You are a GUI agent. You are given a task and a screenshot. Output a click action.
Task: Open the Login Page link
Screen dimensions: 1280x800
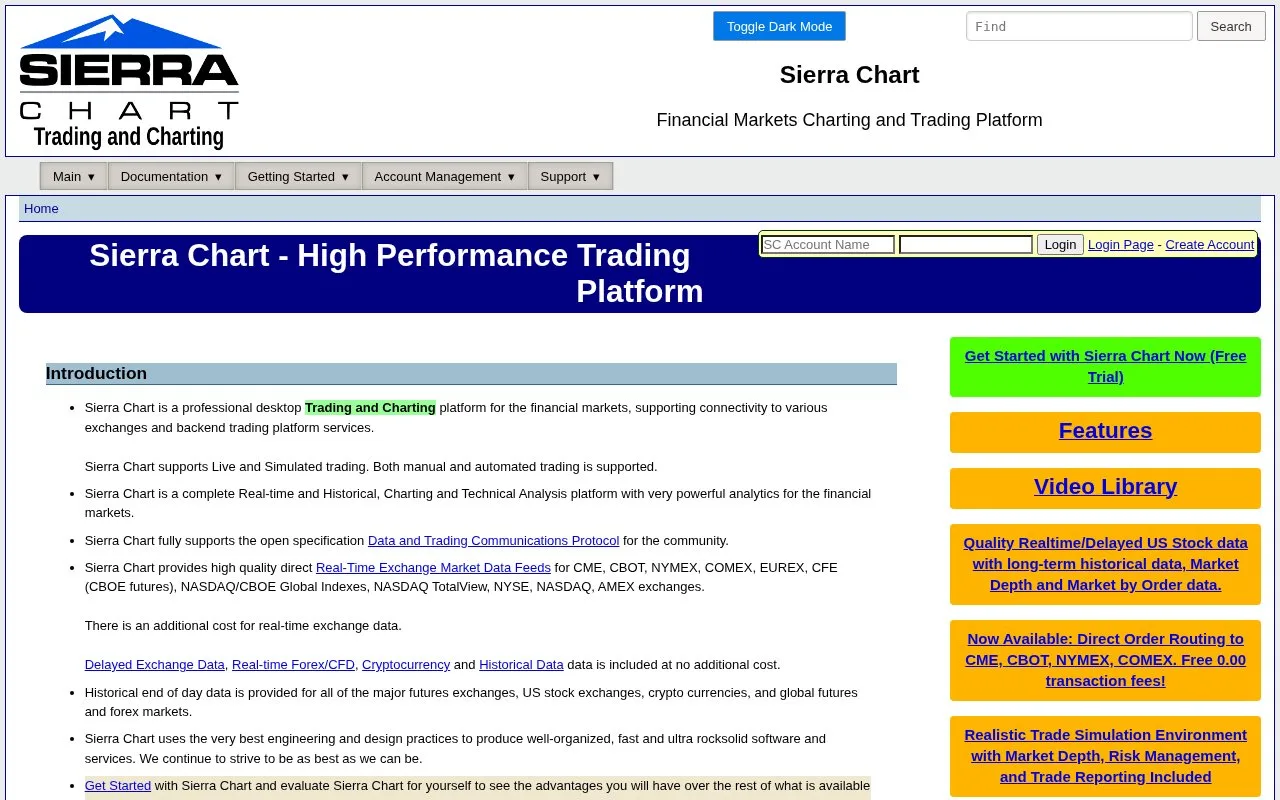pos(1120,244)
